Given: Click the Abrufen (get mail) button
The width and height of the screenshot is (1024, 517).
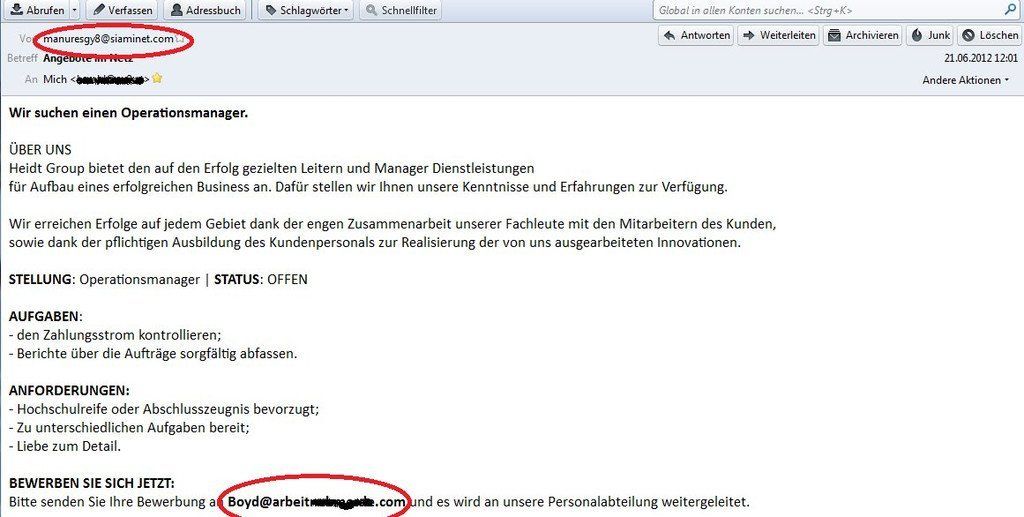Looking at the screenshot, I should (x=36, y=10).
